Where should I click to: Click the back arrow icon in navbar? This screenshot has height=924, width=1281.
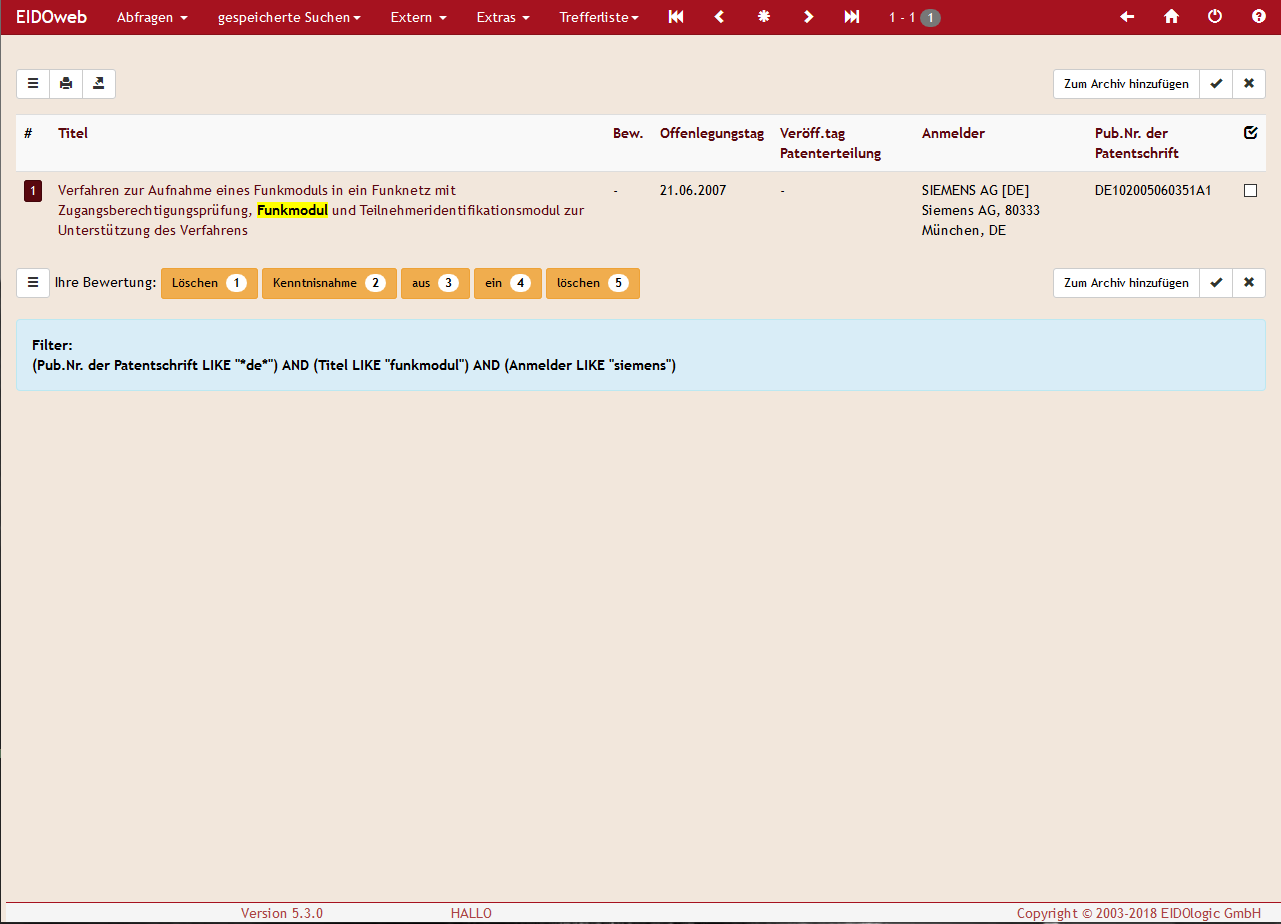point(1127,17)
